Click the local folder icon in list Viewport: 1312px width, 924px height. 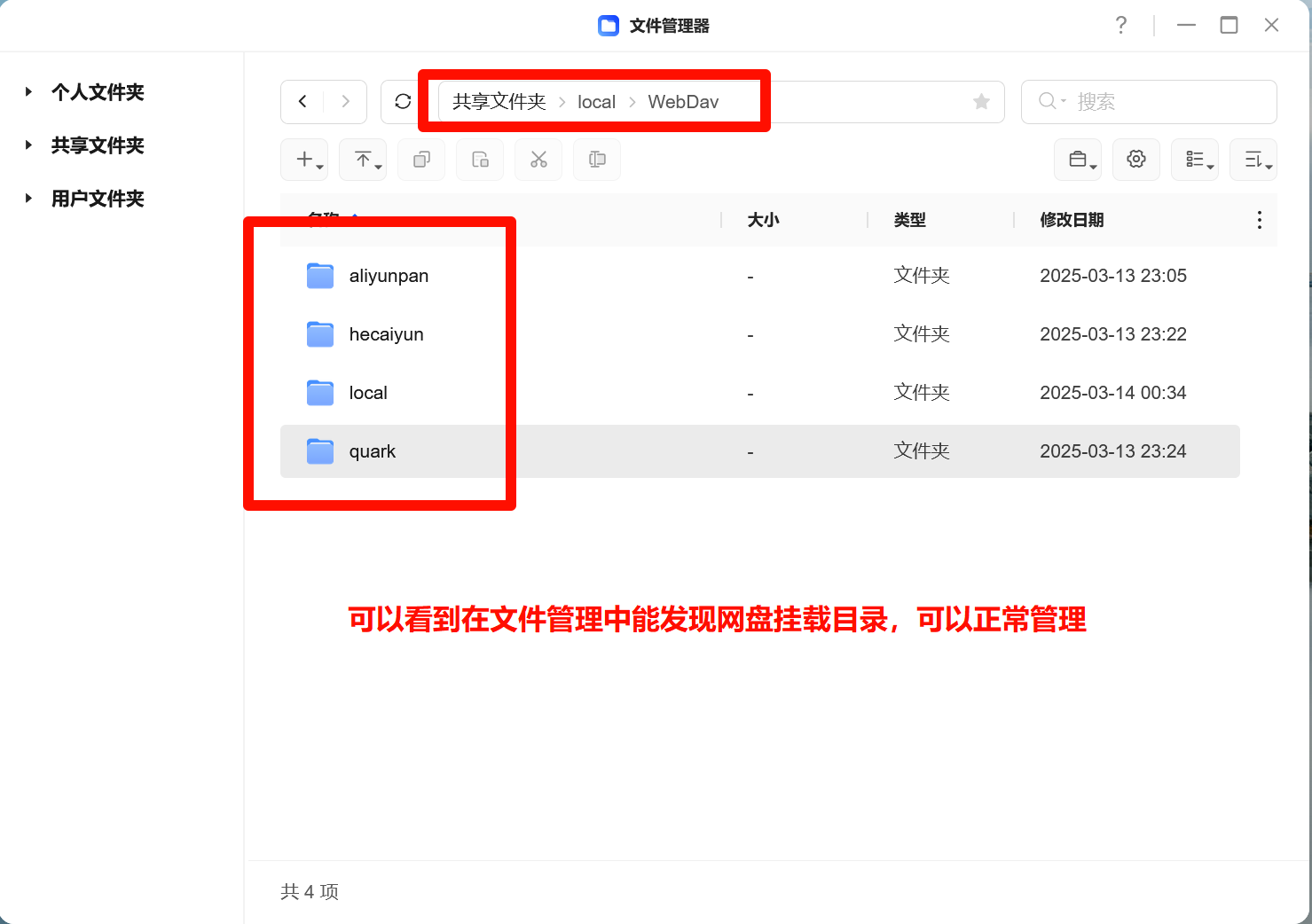click(320, 393)
